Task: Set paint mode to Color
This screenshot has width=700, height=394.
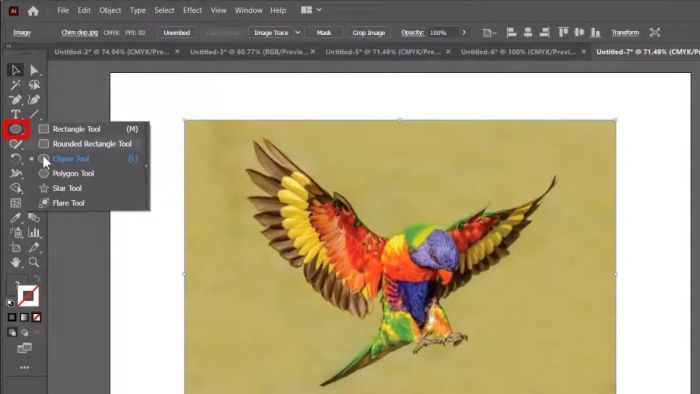Action: (12, 317)
